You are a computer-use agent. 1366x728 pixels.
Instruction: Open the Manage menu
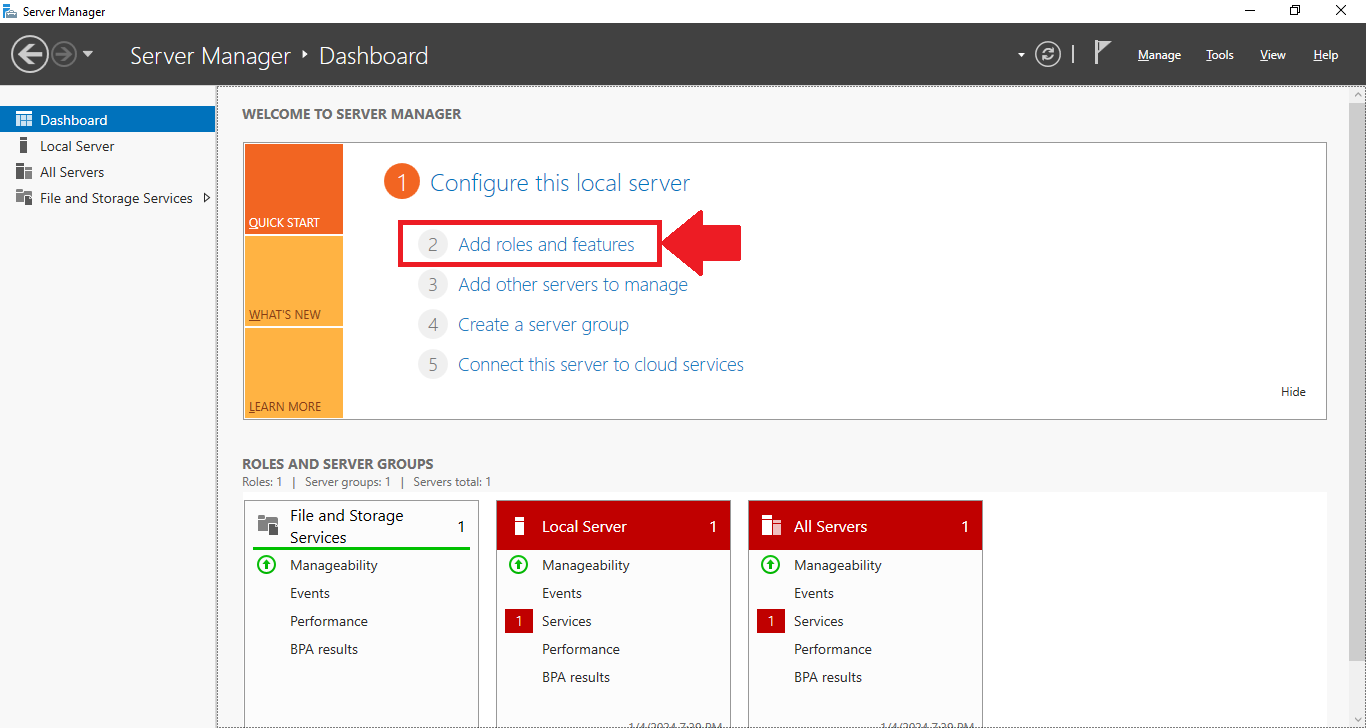pyautogui.click(x=1158, y=55)
